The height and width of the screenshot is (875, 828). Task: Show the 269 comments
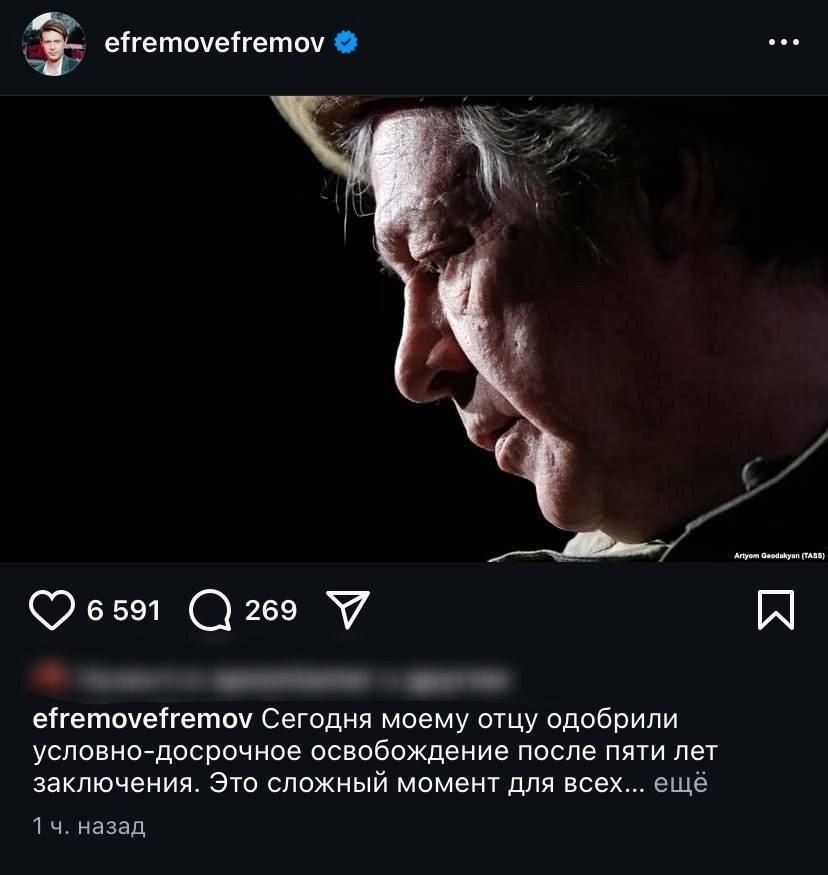271,610
